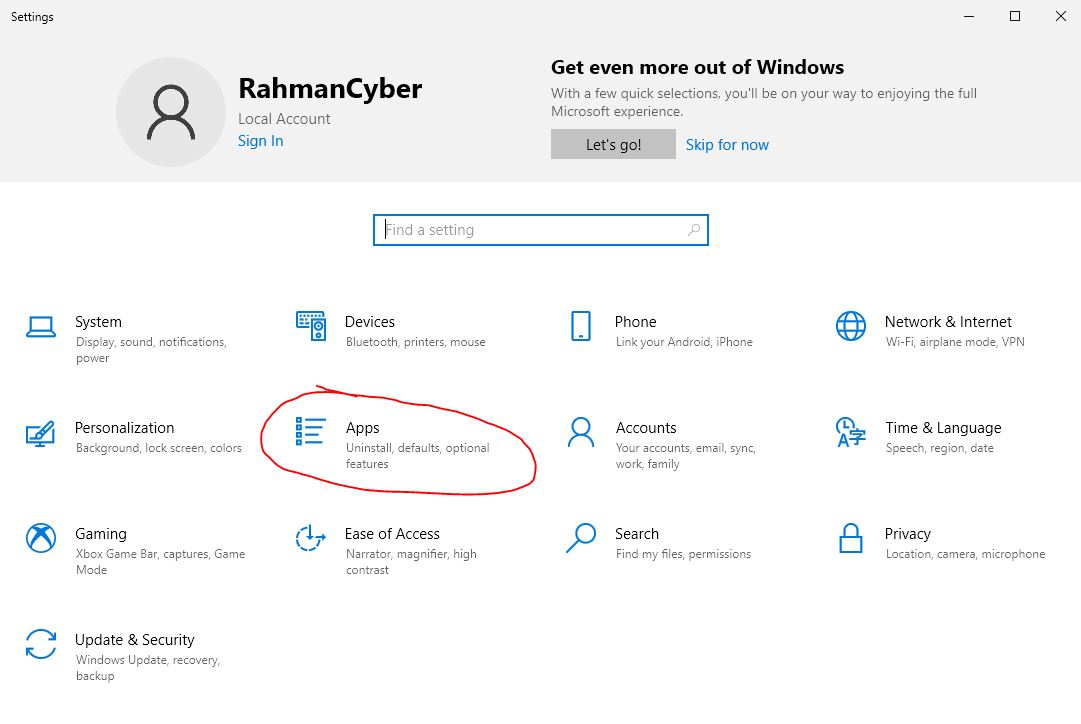
Task: Click the RahmanCyber profile avatar
Action: (x=171, y=112)
